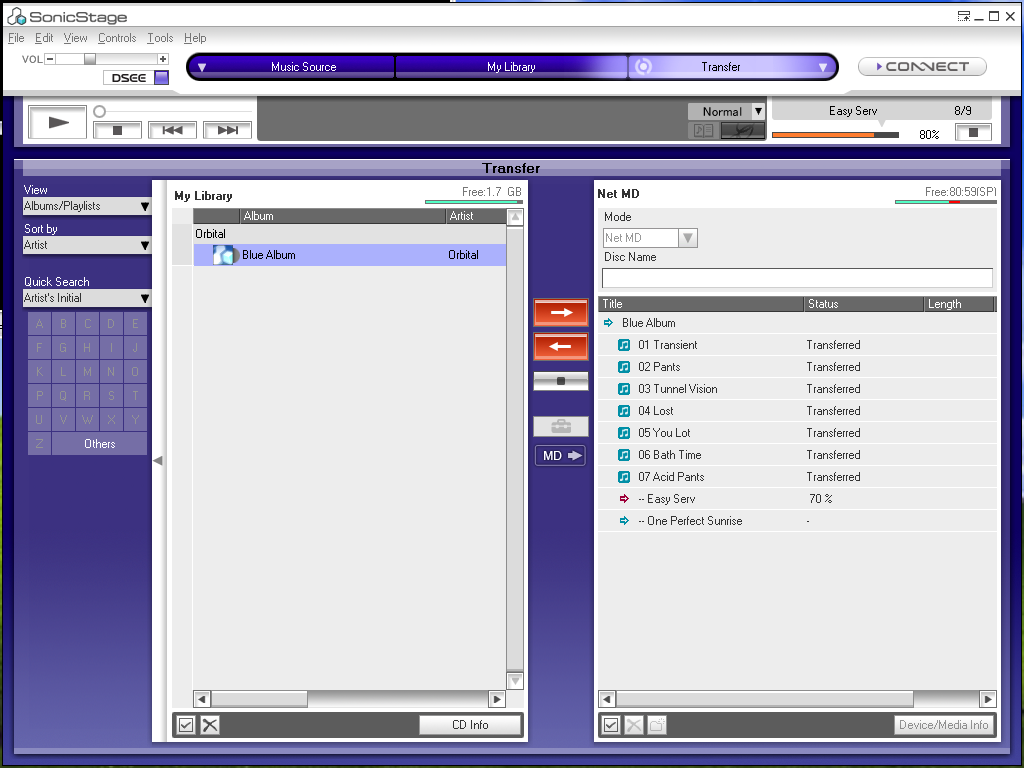
Task: Select the Easy Serv transferring track
Action: (797, 499)
